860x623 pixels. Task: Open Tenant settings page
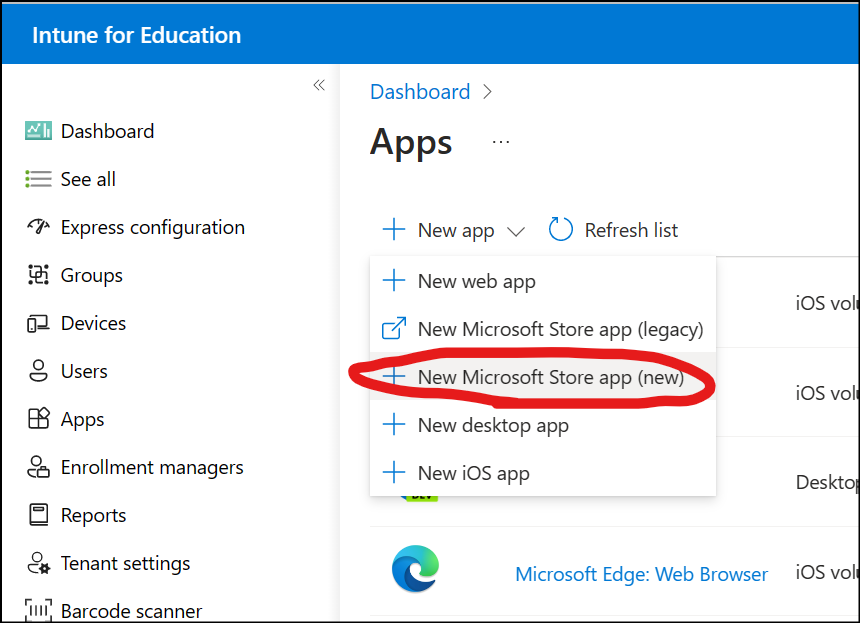pos(126,563)
